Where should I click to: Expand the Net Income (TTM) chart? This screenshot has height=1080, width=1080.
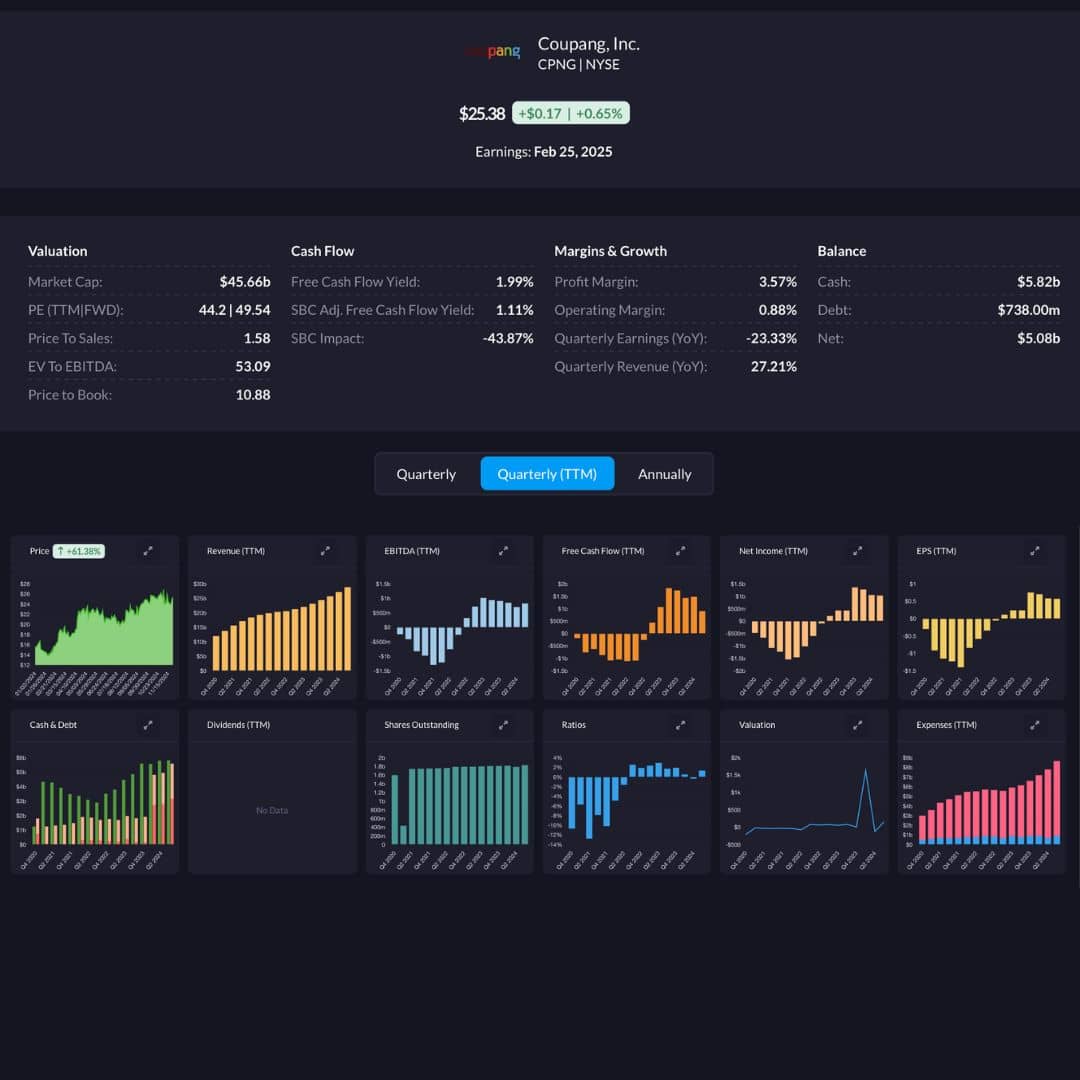(x=858, y=551)
